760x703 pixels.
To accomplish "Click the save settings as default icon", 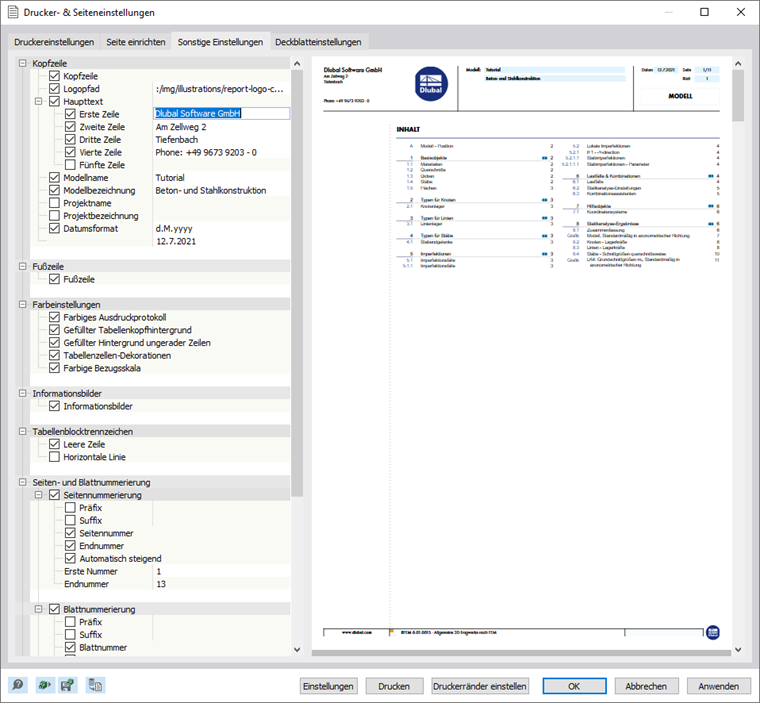I will click(67, 685).
